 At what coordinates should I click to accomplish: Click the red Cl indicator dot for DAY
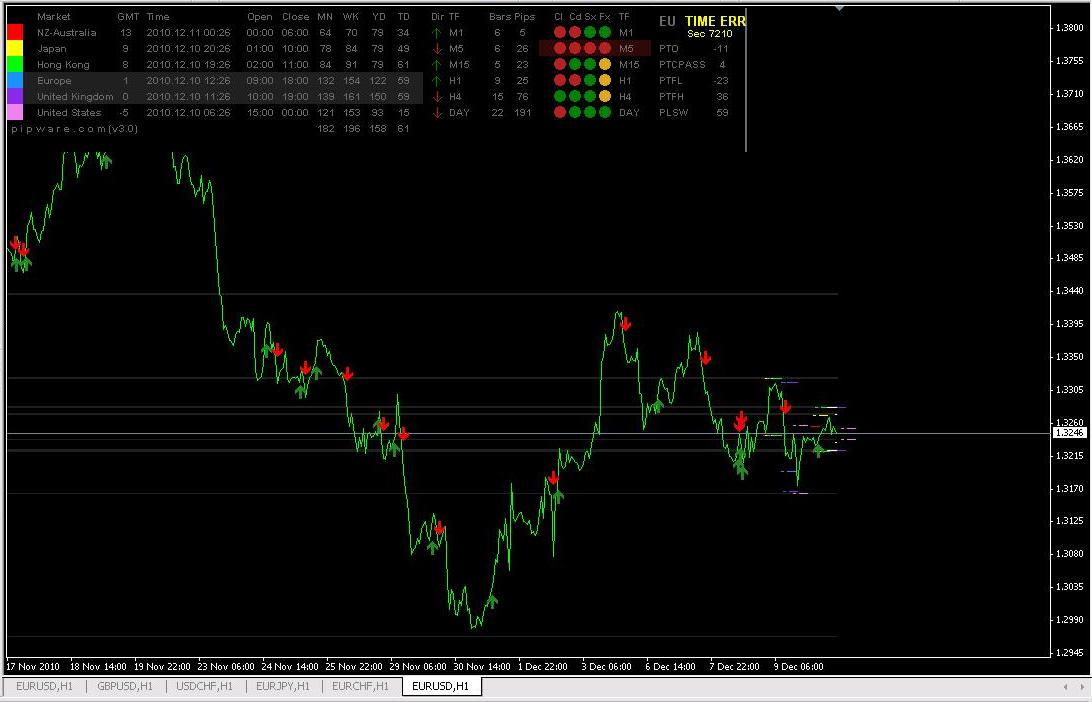[559, 112]
